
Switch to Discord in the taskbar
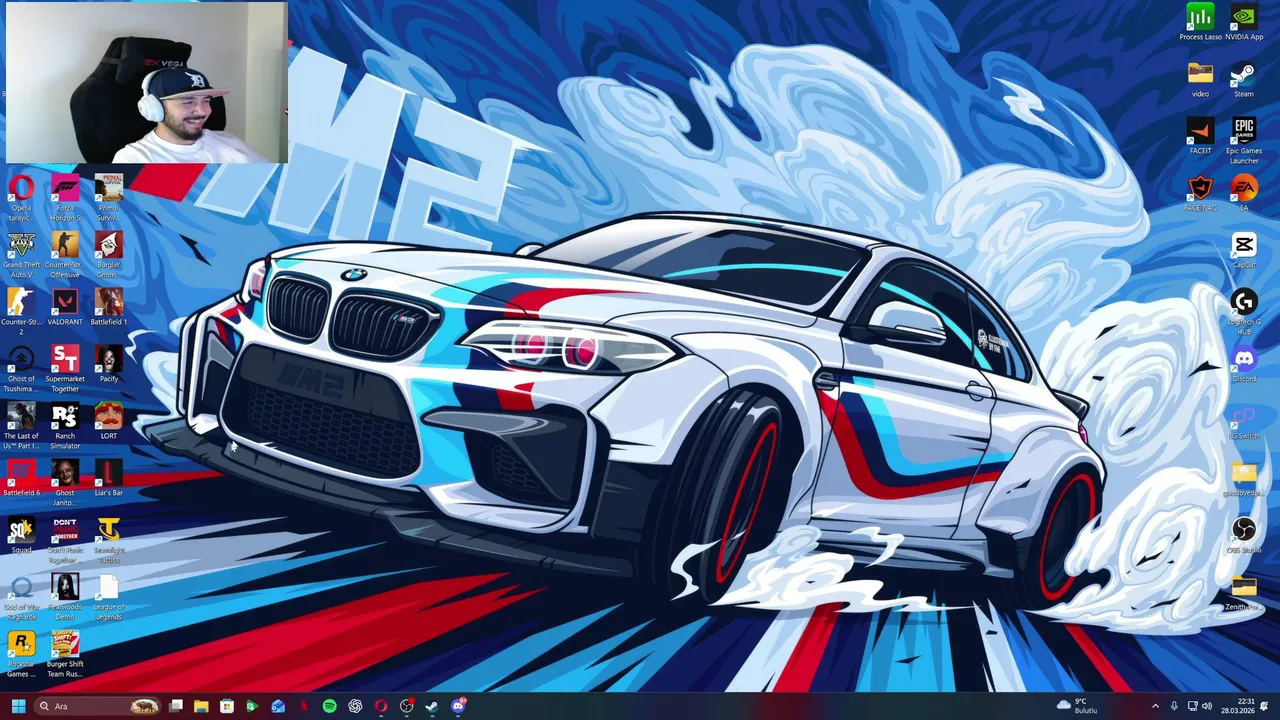458,706
